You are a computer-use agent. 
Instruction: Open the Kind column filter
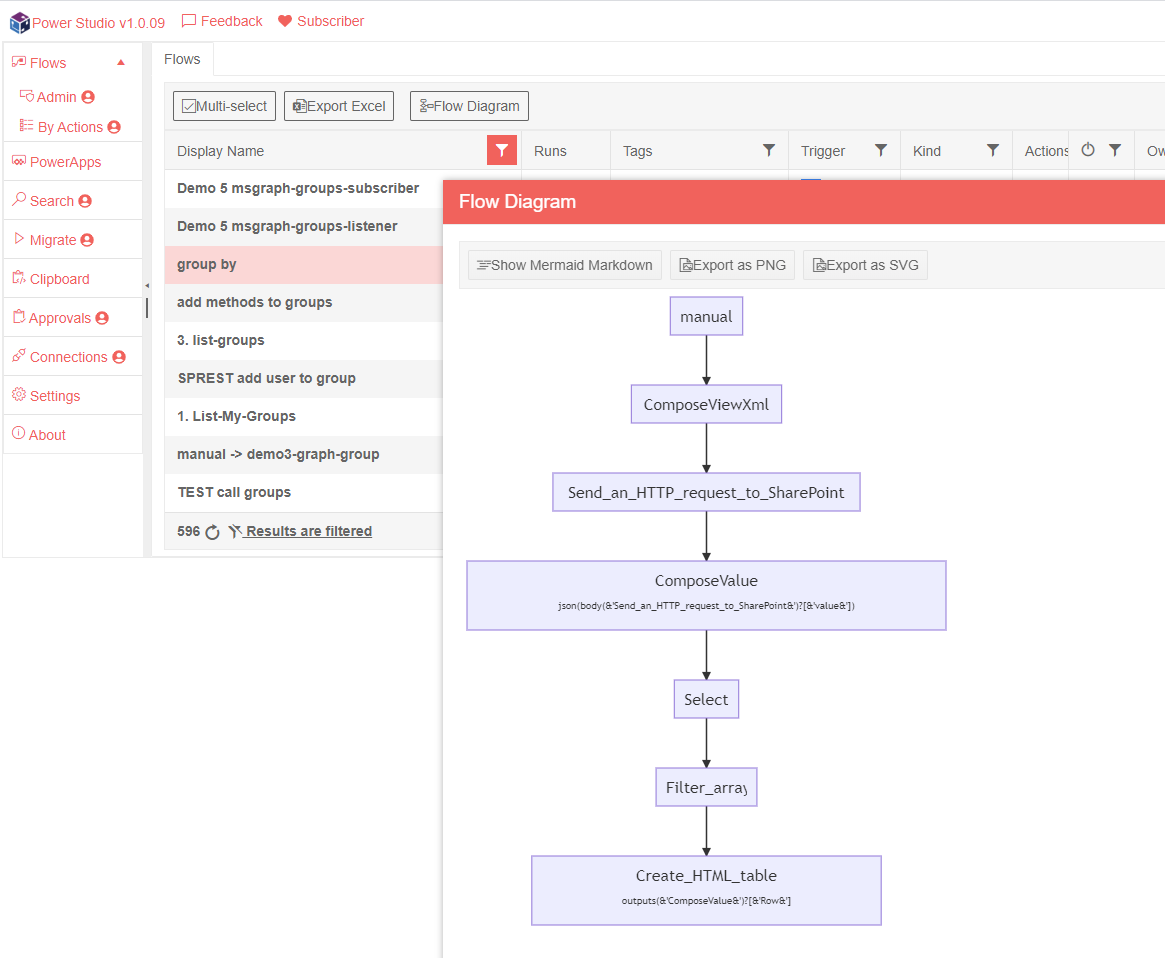(993, 151)
